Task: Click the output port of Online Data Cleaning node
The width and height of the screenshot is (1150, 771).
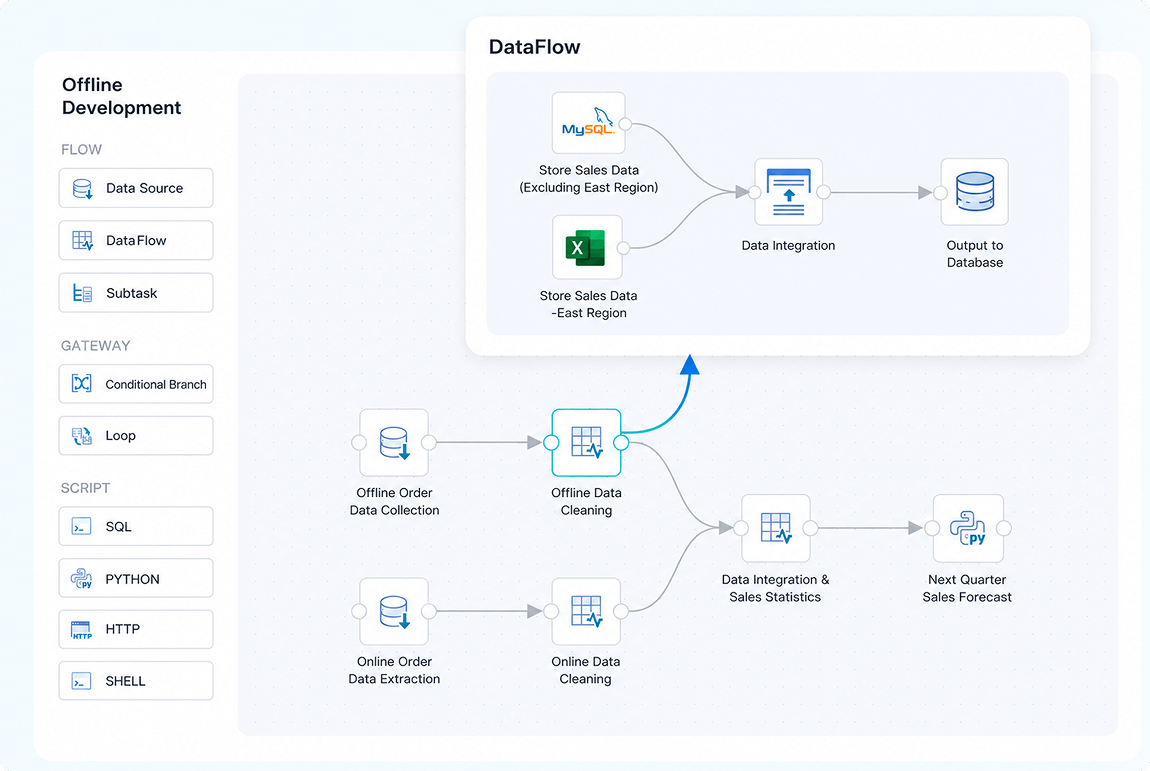Action: click(x=621, y=611)
